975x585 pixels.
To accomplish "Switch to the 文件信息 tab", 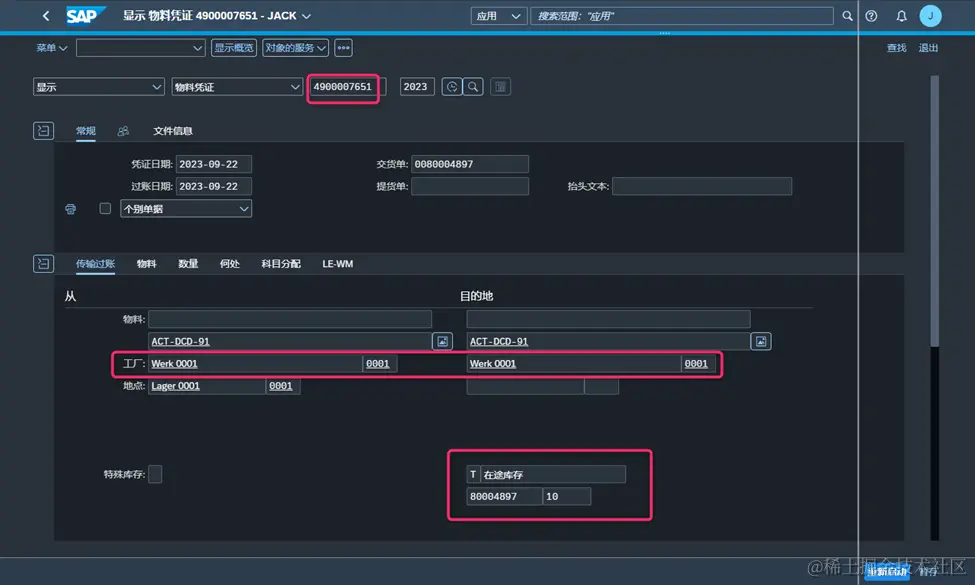I will click(173, 131).
